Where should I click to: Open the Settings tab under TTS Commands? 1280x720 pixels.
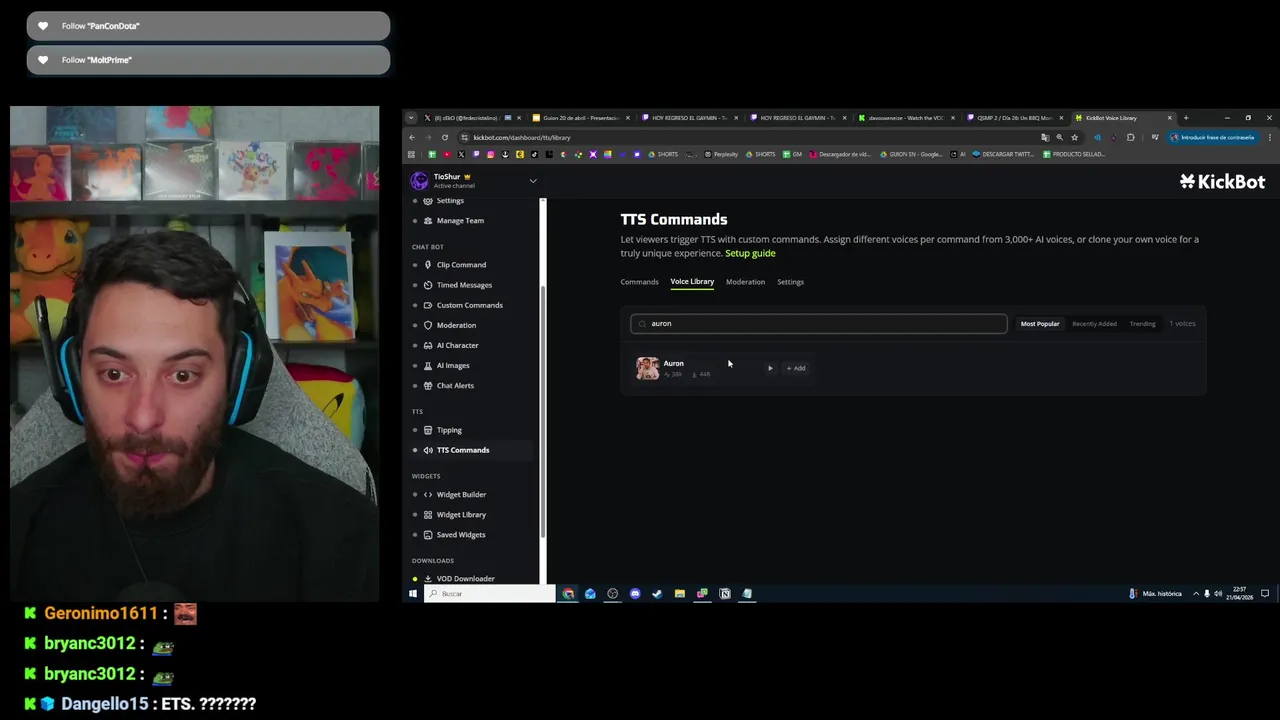point(790,282)
